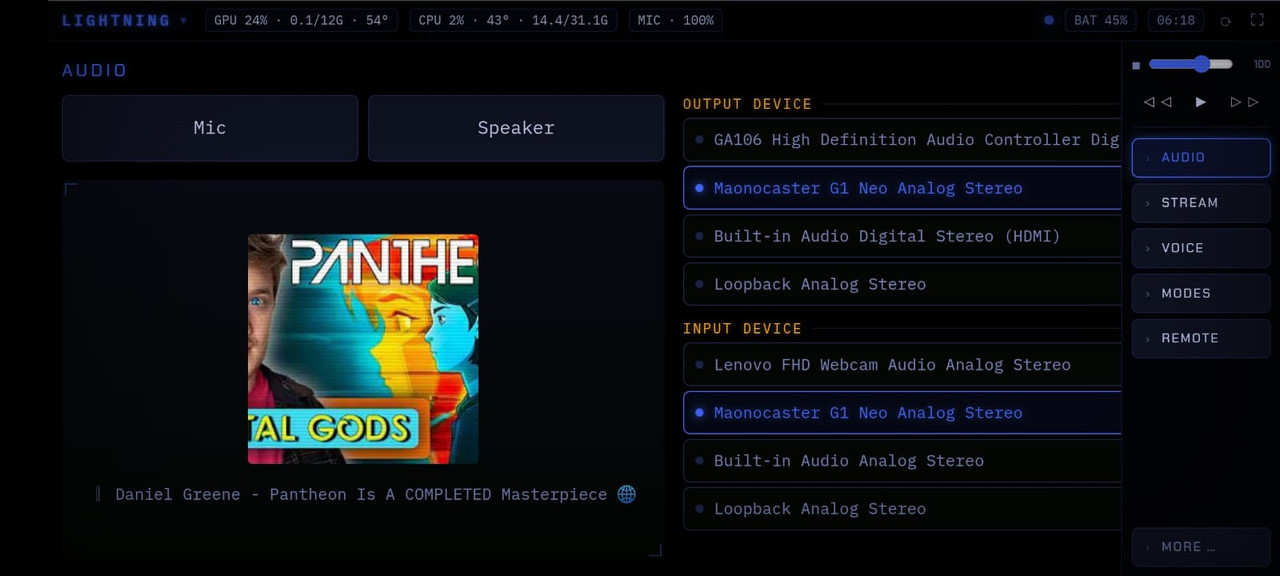Toggle fullscreen with the corner-brackets icon
The height and width of the screenshot is (576, 1280).
[x=1257, y=20]
